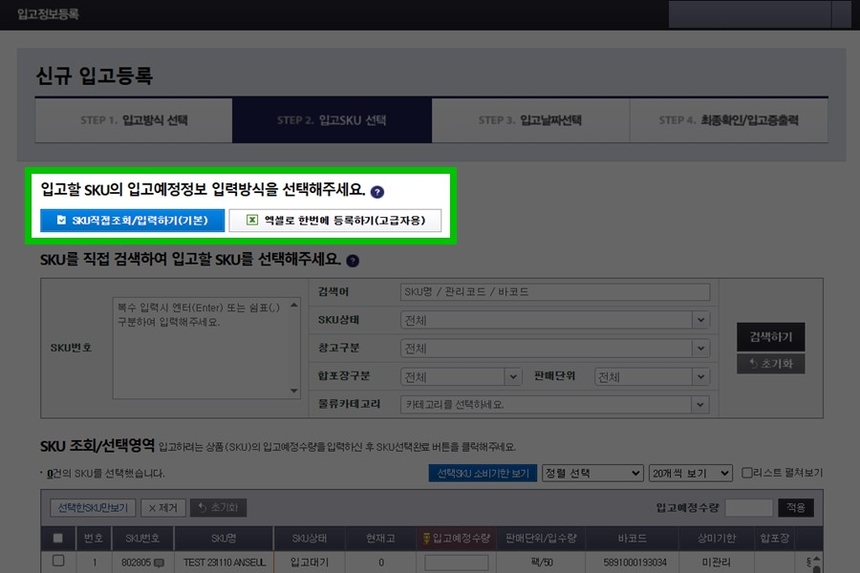Click the SKU명 column header

pos(224,538)
